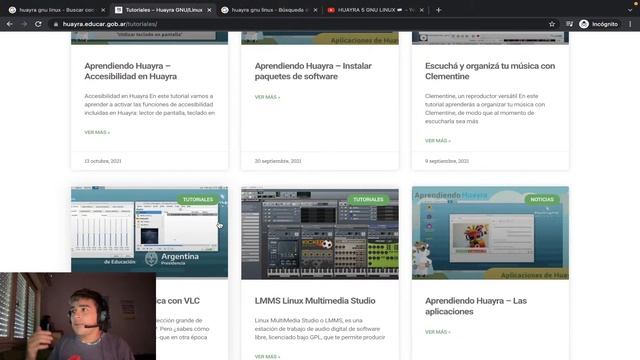Open the LMMS studio screenshot thumbnail
The height and width of the screenshot is (360, 640).
pyautogui.click(x=320, y=233)
